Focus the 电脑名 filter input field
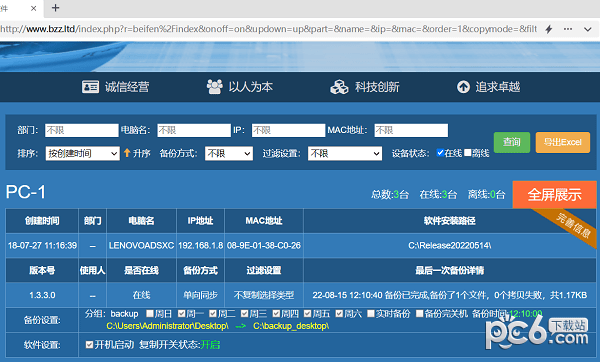Image resolution: width=600 pixels, height=362 pixels. click(x=194, y=130)
